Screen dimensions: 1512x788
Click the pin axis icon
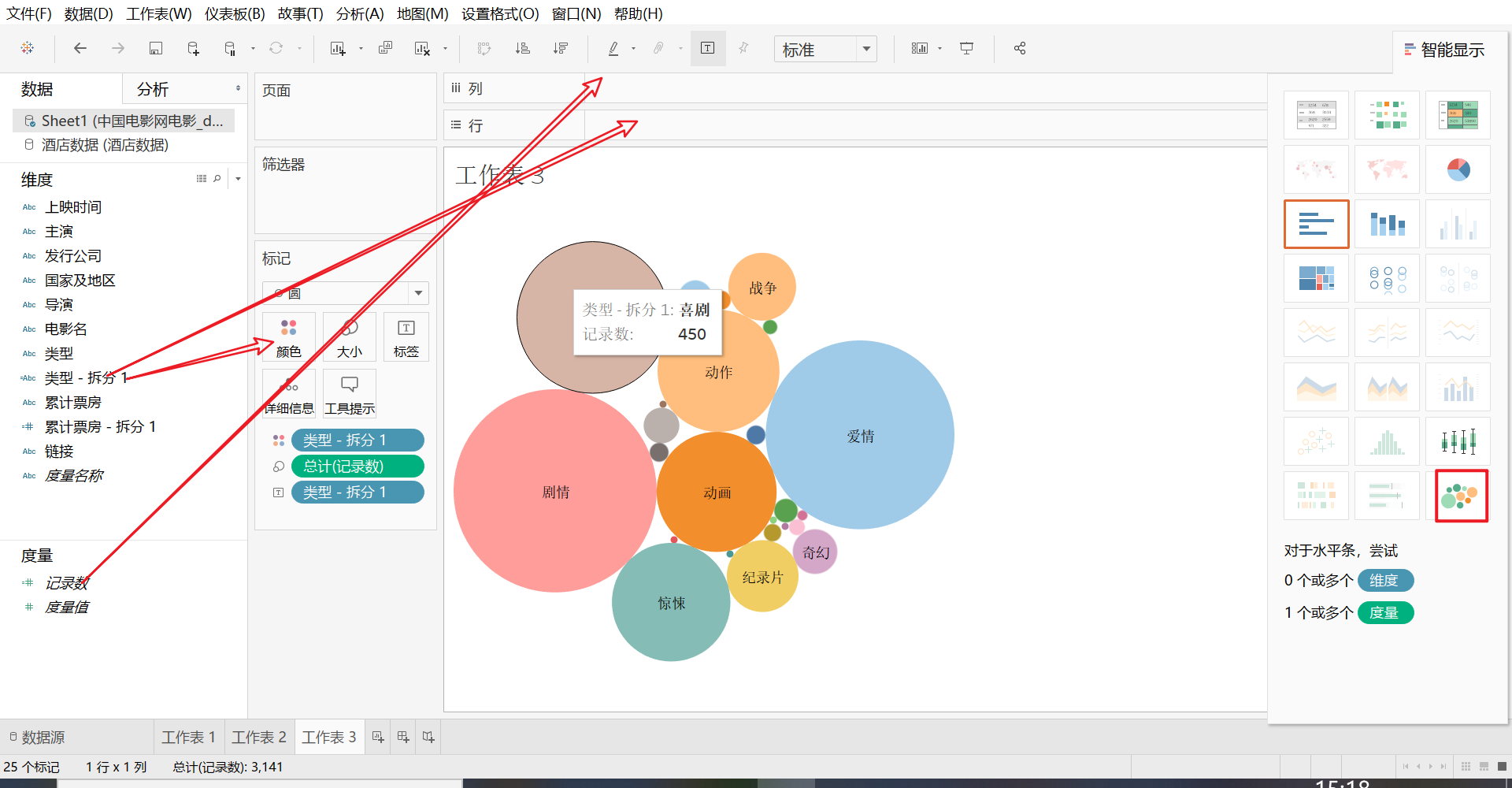[743, 48]
